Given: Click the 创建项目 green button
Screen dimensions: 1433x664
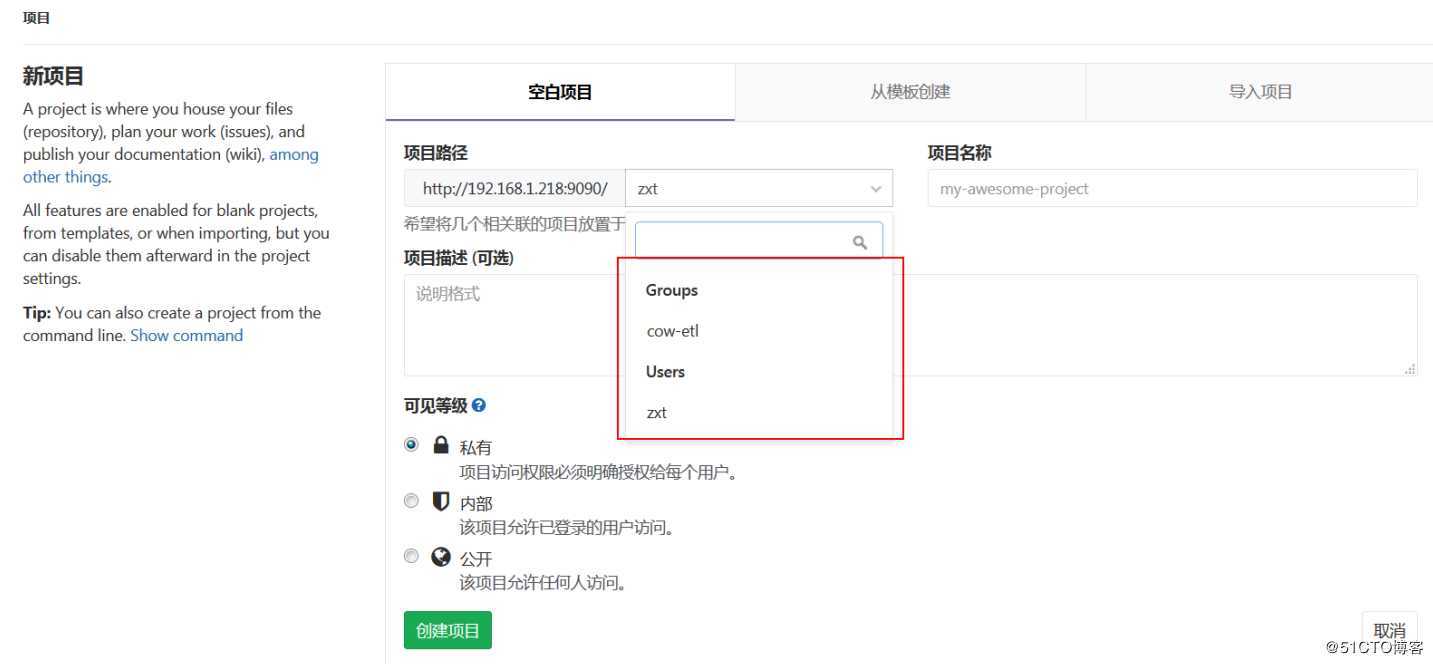Looking at the screenshot, I should 448,630.
